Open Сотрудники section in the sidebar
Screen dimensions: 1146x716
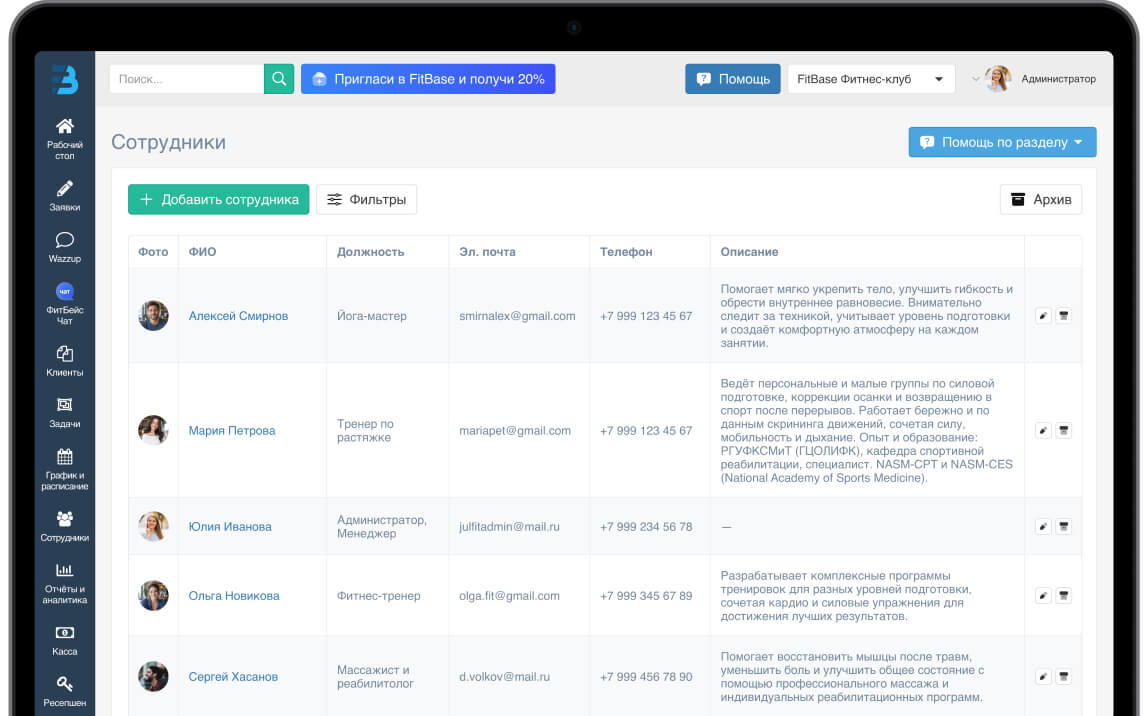(64, 526)
